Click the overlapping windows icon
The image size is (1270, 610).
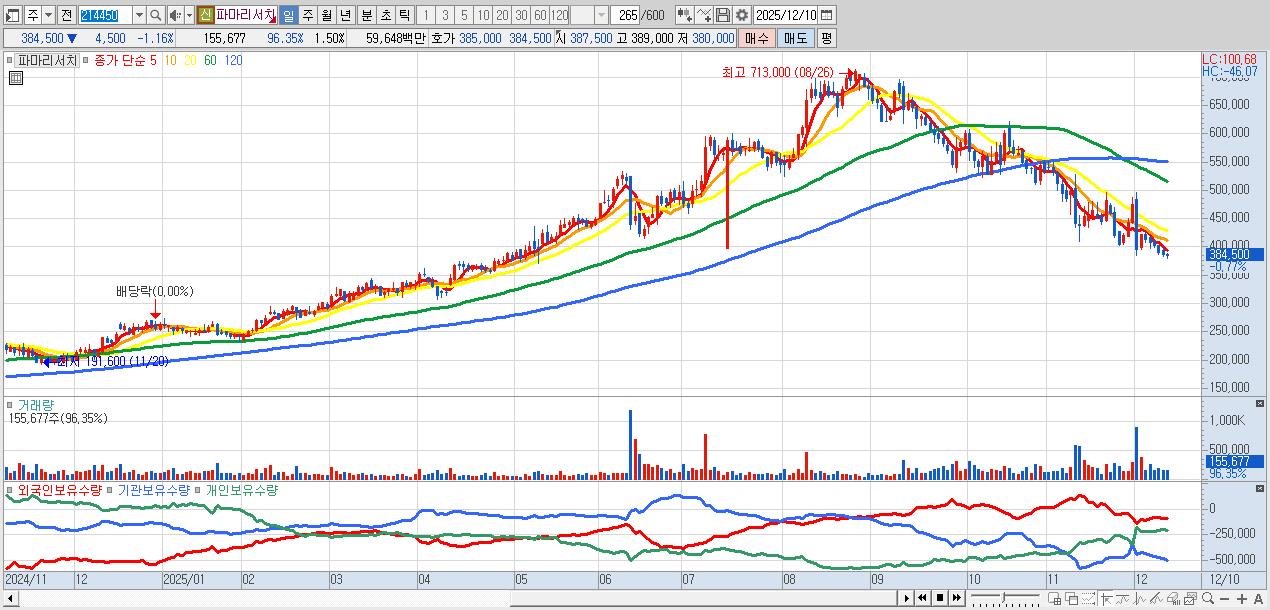1071,598
